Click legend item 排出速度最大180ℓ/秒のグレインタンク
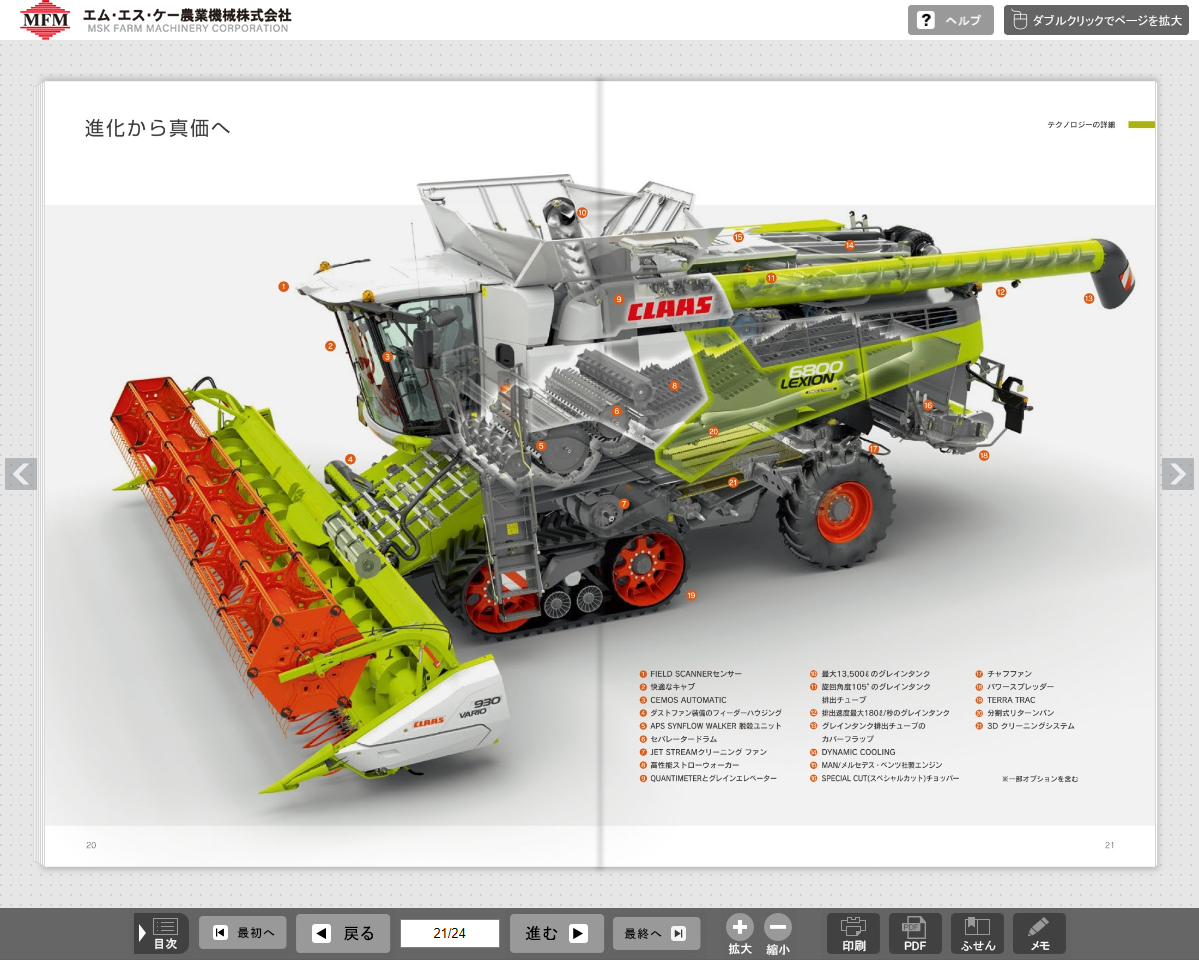Image resolution: width=1199 pixels, height=960 pixels. (880, 713)
